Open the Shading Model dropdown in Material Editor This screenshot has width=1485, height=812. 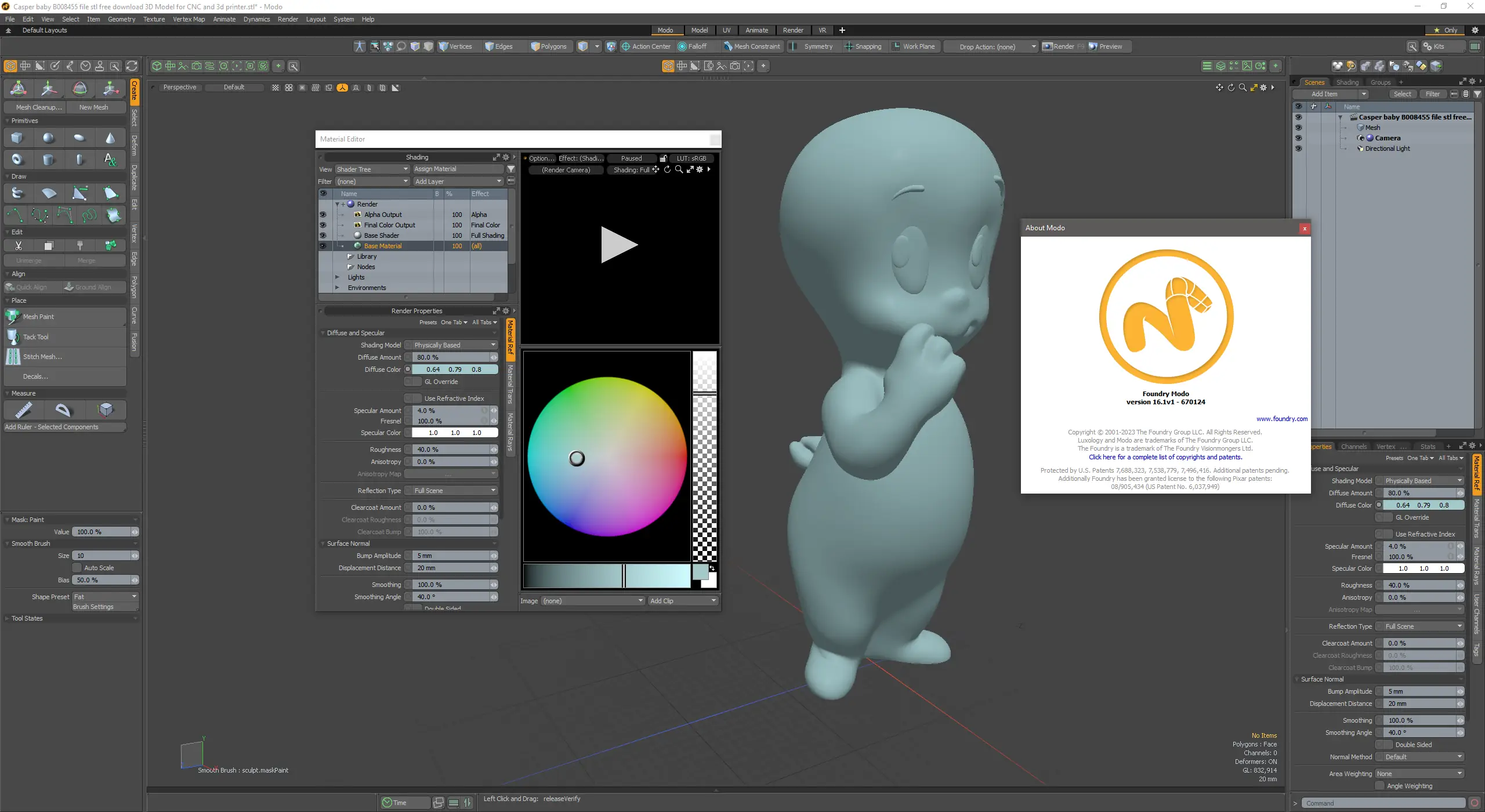[455, 345]
